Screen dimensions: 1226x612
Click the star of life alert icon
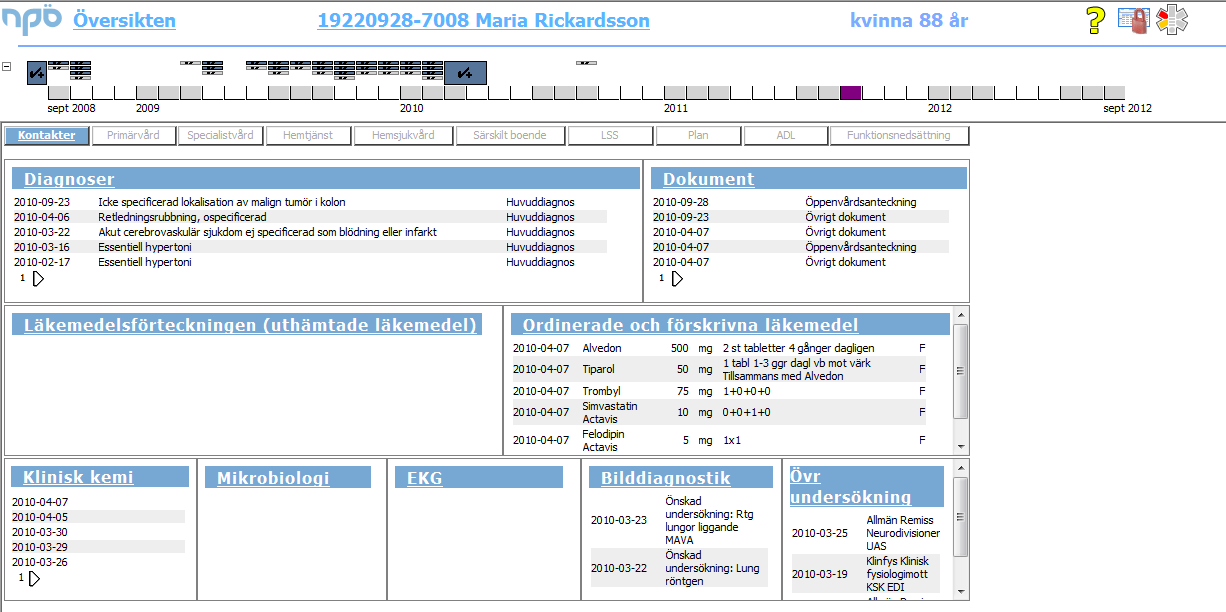[x=1171, y=21]
